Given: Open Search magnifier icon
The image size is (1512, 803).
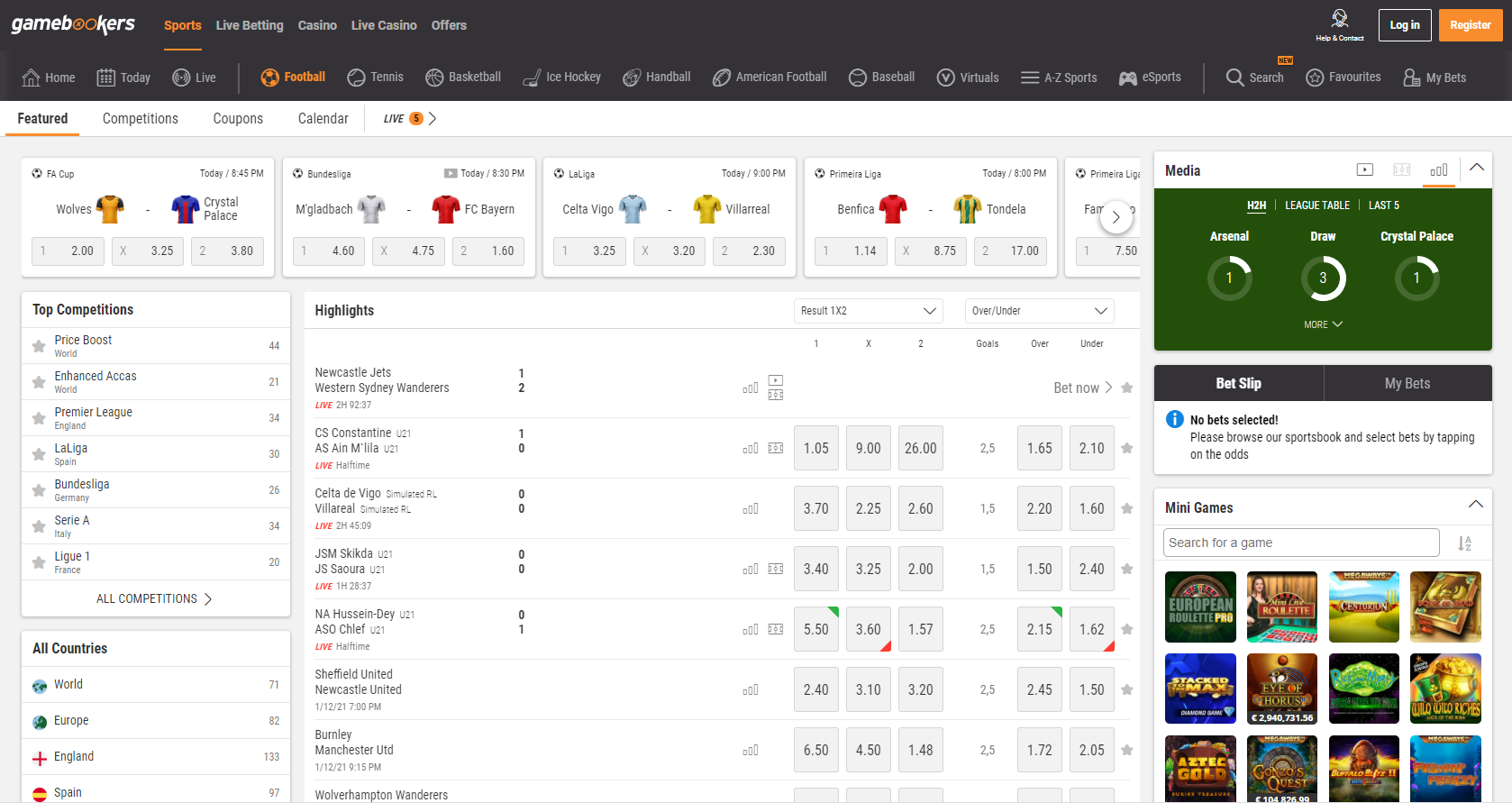Looking at the screenshot, I should [1234, 78].
